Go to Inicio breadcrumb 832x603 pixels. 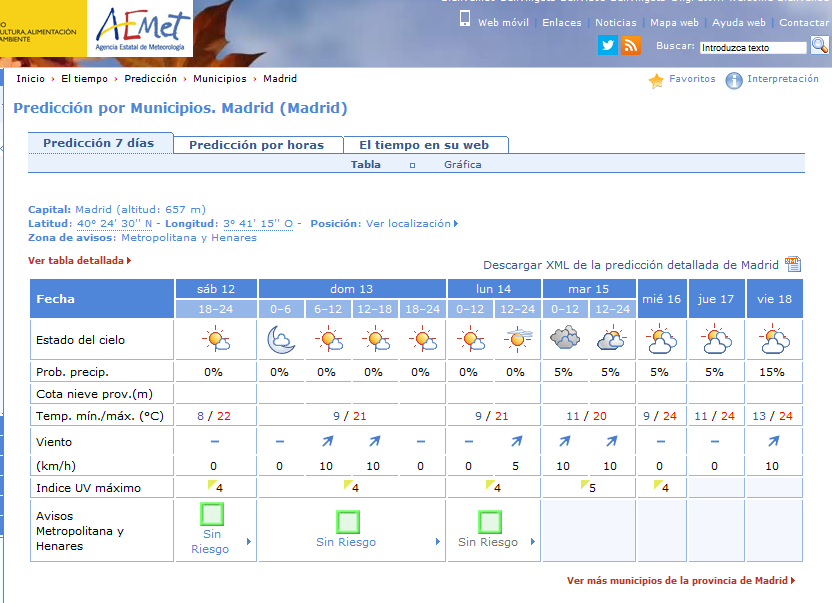point(30,79)
